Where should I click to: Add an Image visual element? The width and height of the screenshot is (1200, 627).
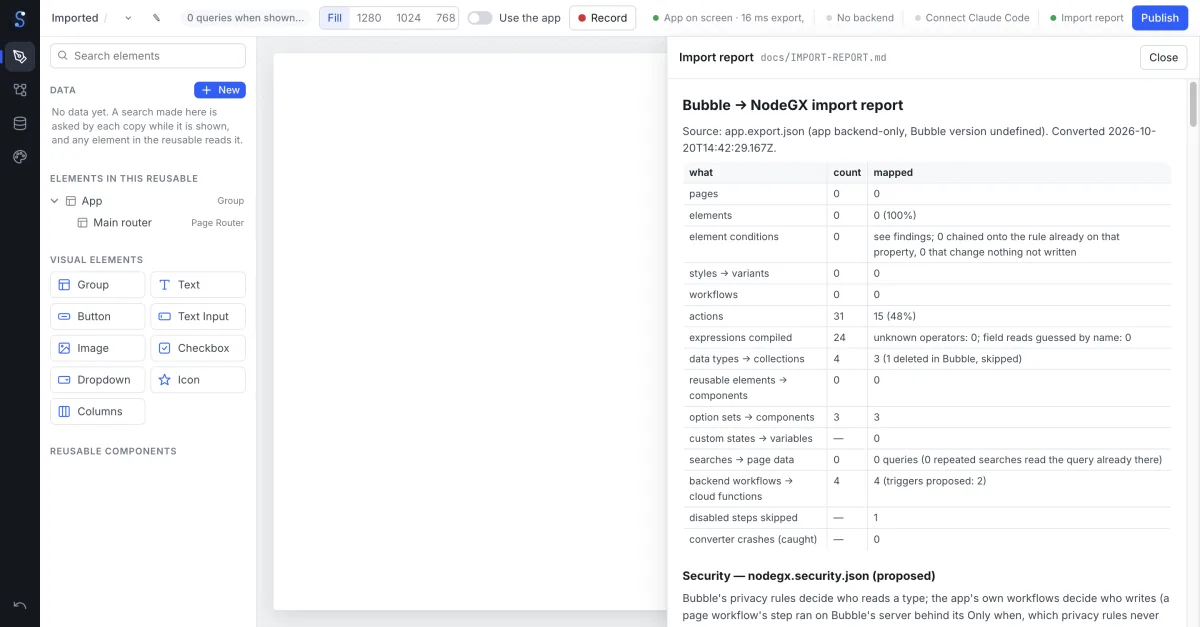(97, 348)
